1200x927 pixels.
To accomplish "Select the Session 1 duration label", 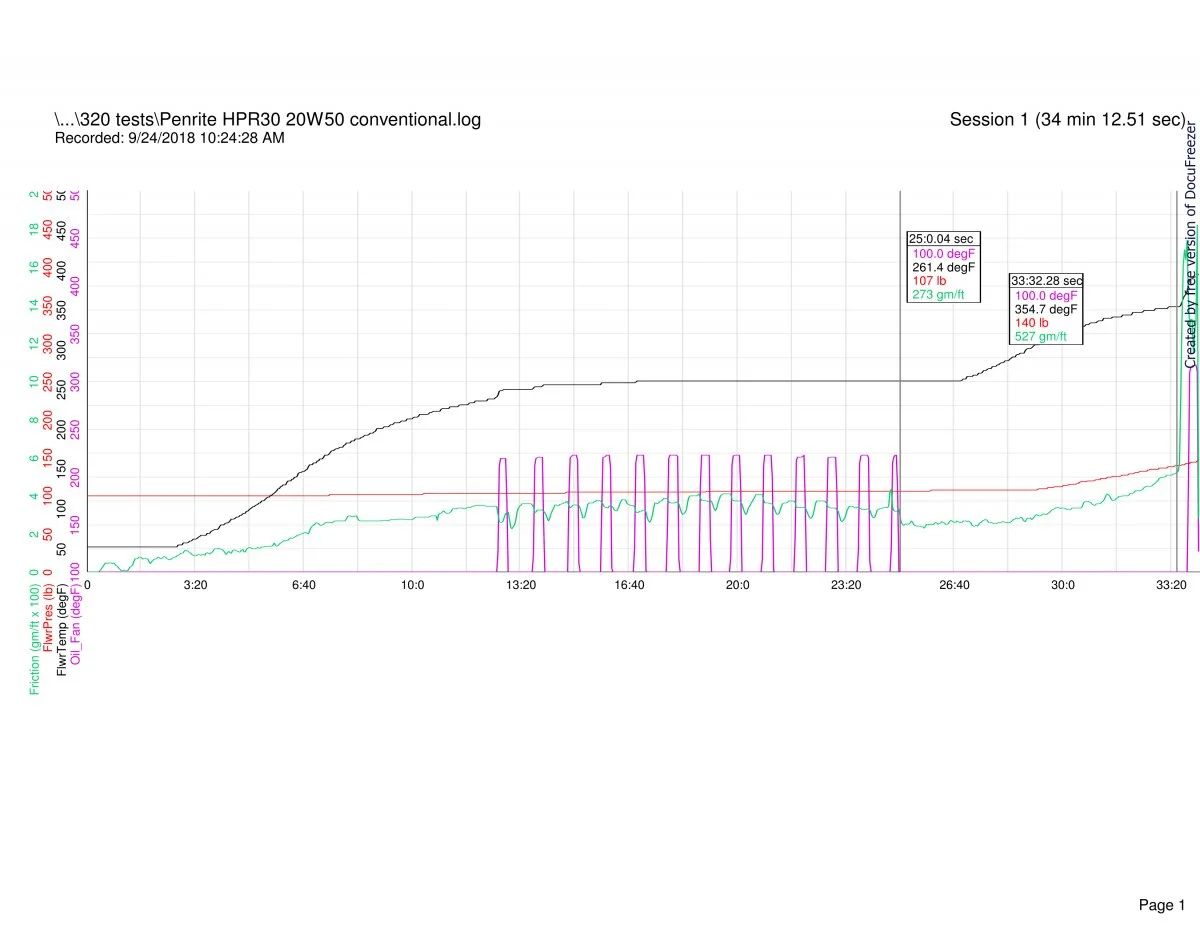I will click(x=1067, y=120).
